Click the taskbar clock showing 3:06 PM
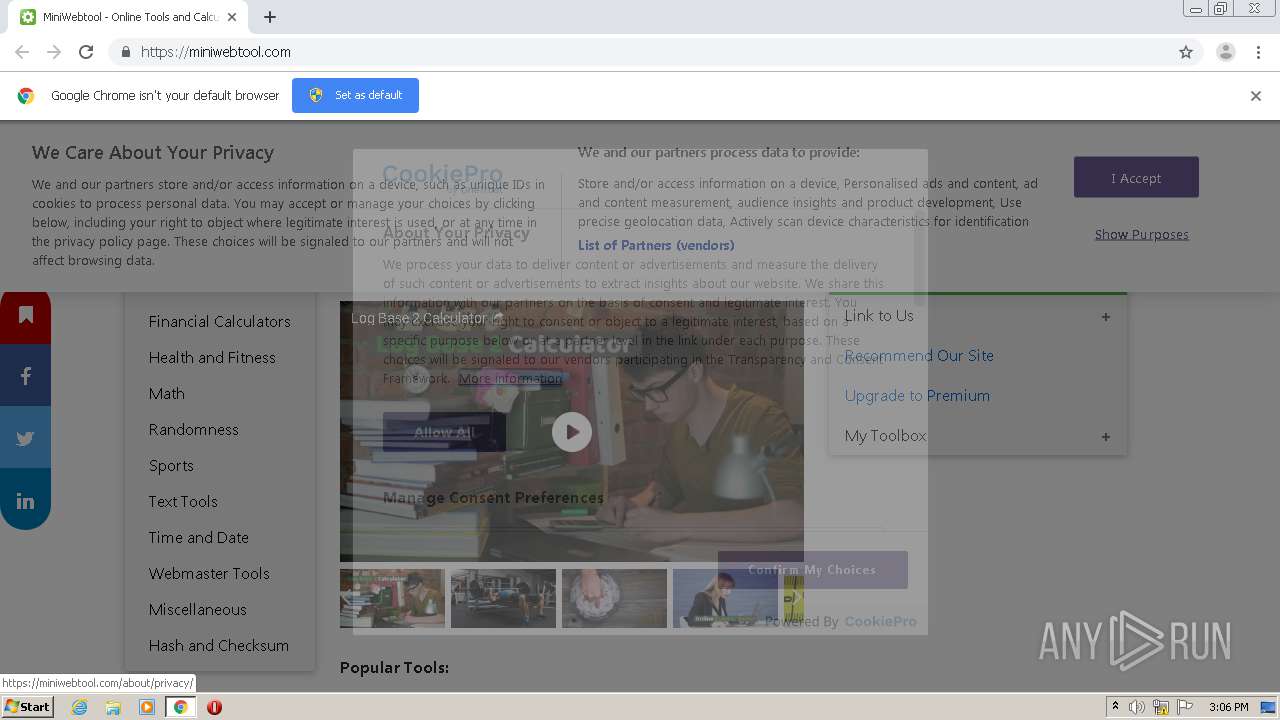 (1228, 707)
